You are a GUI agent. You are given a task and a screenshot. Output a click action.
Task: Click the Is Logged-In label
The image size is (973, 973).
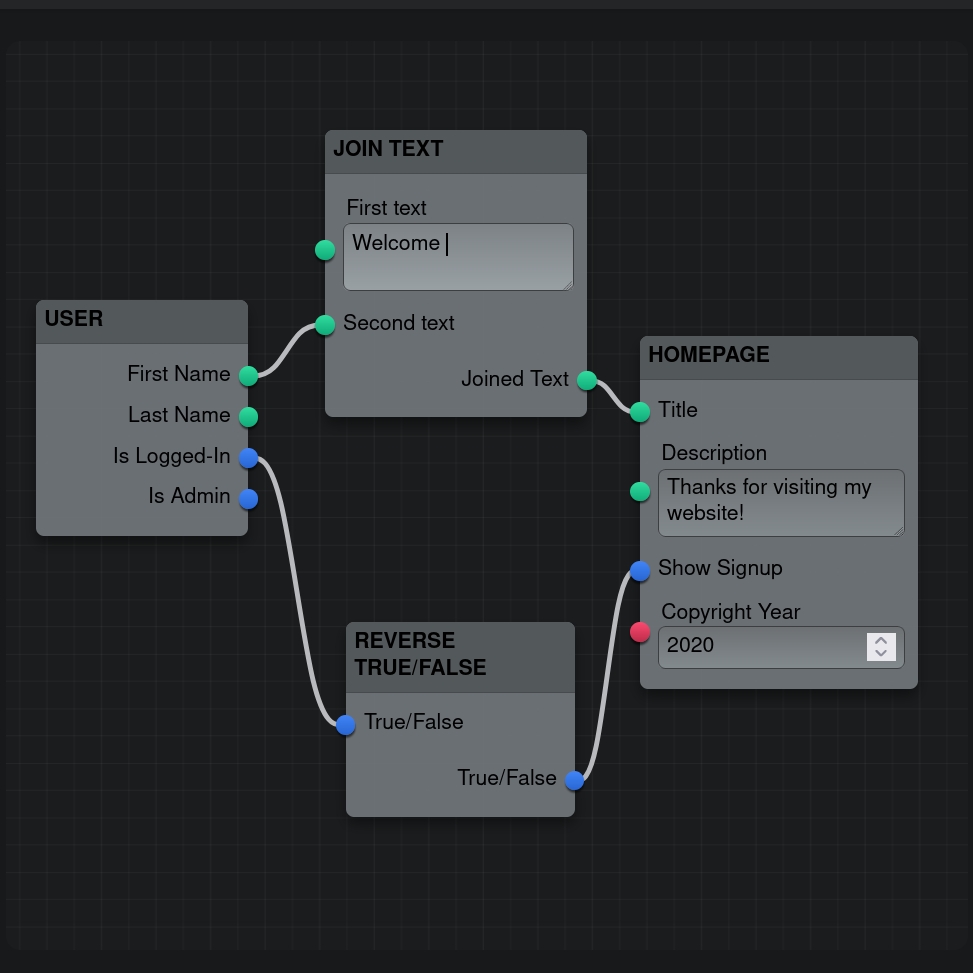(172, 455)
